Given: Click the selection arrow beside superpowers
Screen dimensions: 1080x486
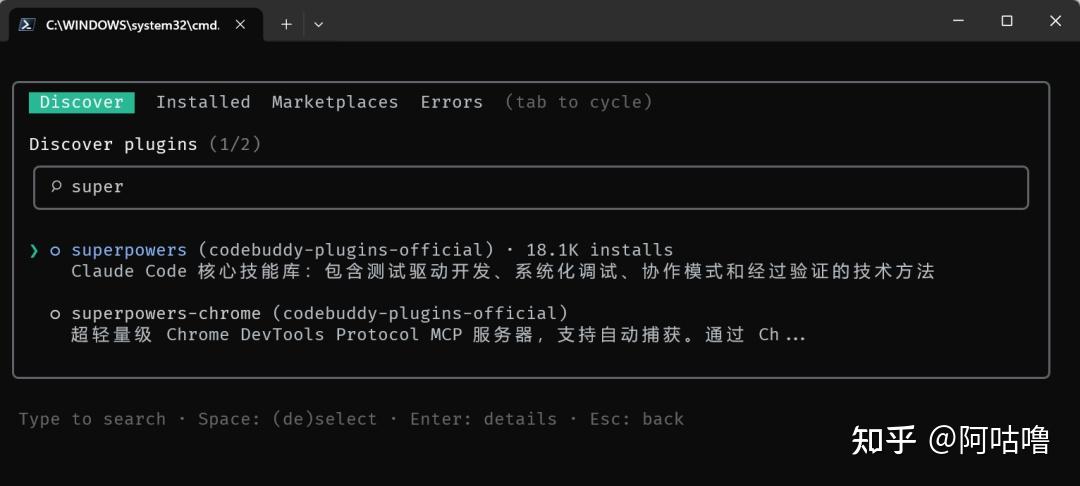Looking at the screenshot, I should 34,250.
